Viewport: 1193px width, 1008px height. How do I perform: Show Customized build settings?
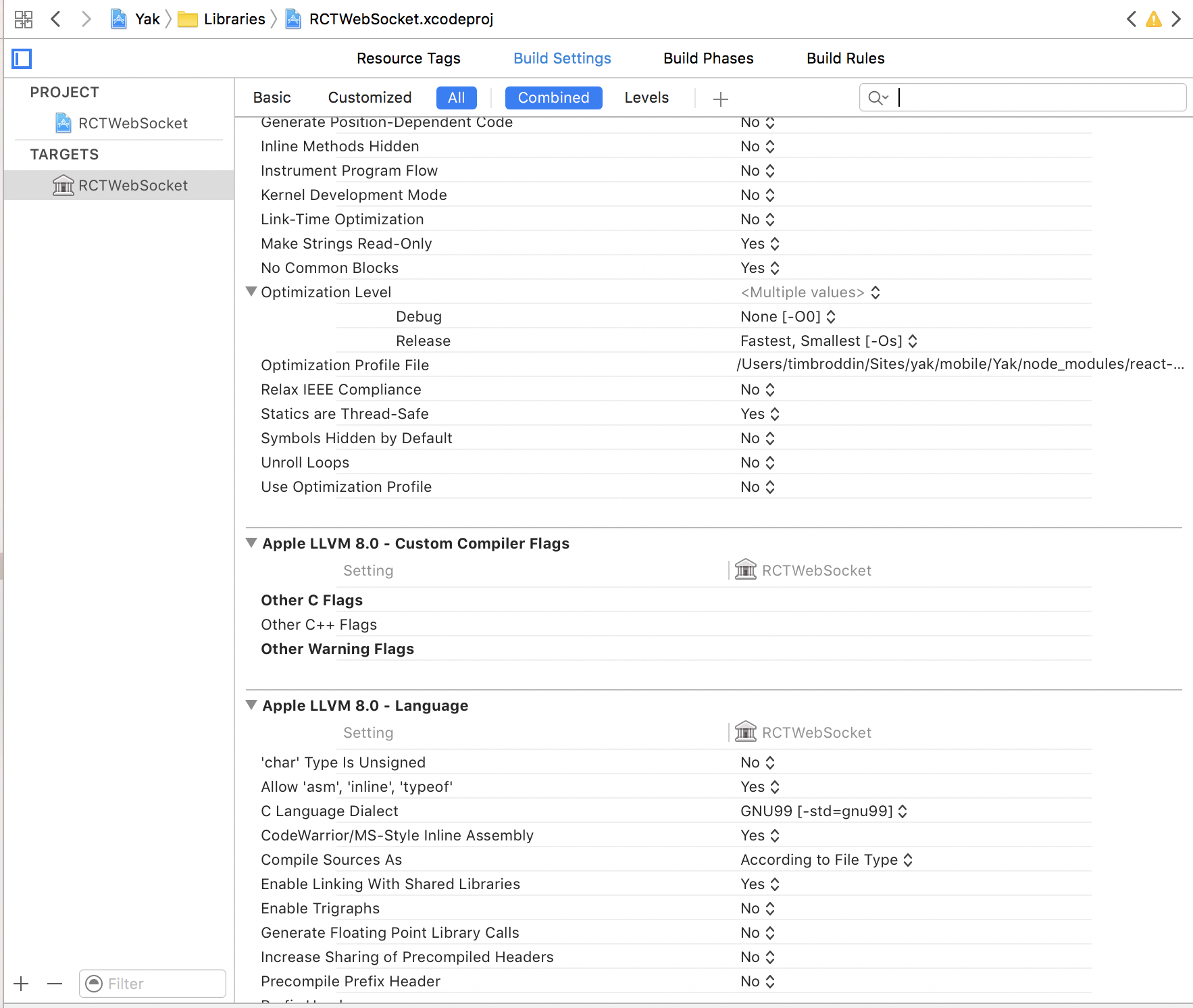(370, 98)
